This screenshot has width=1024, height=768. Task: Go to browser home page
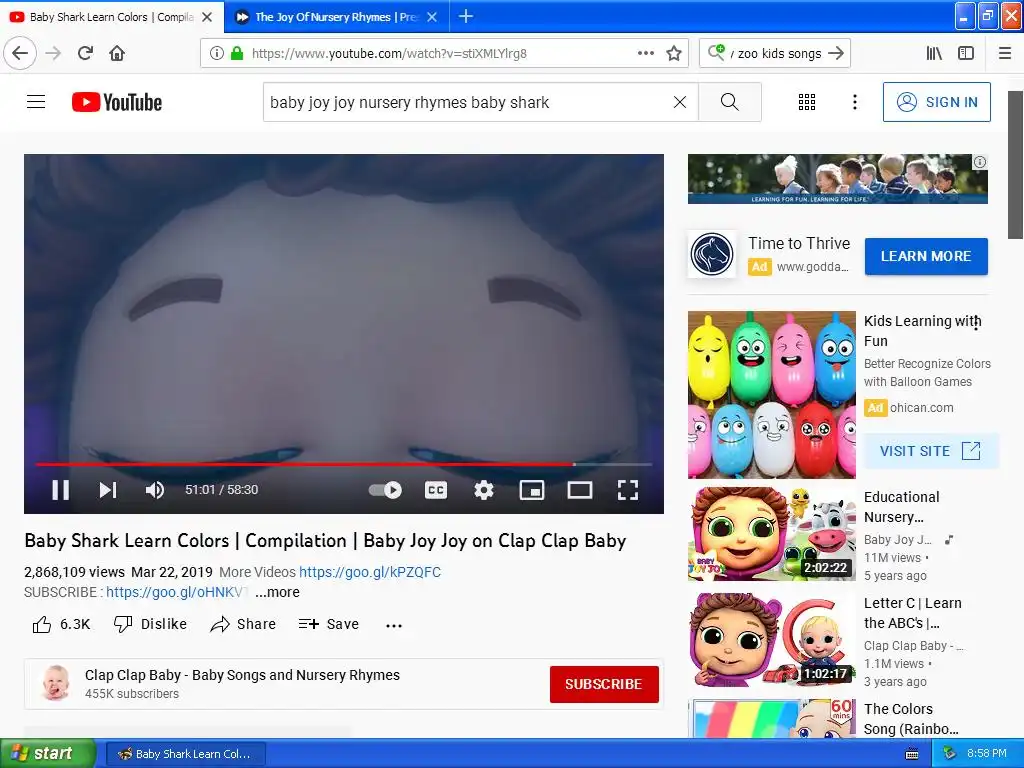pos(117,53)
